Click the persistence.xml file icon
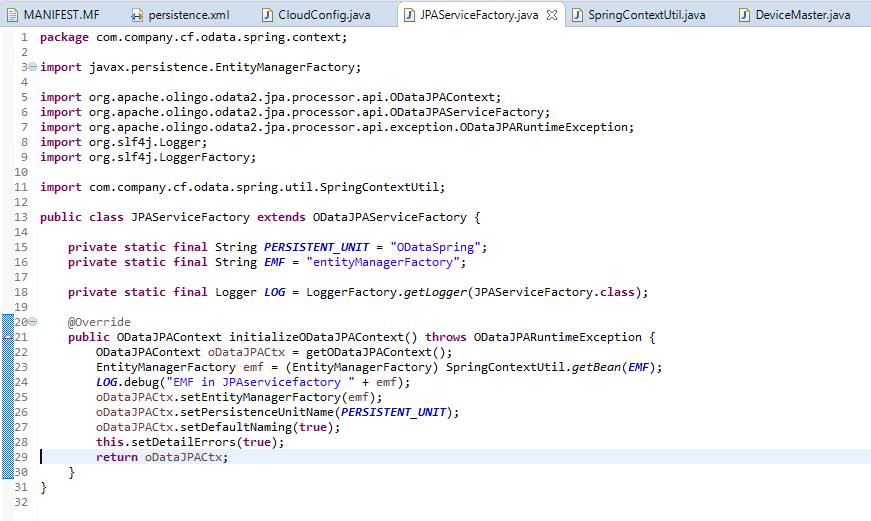Screen dimensions: 871x521 [137, 15]
